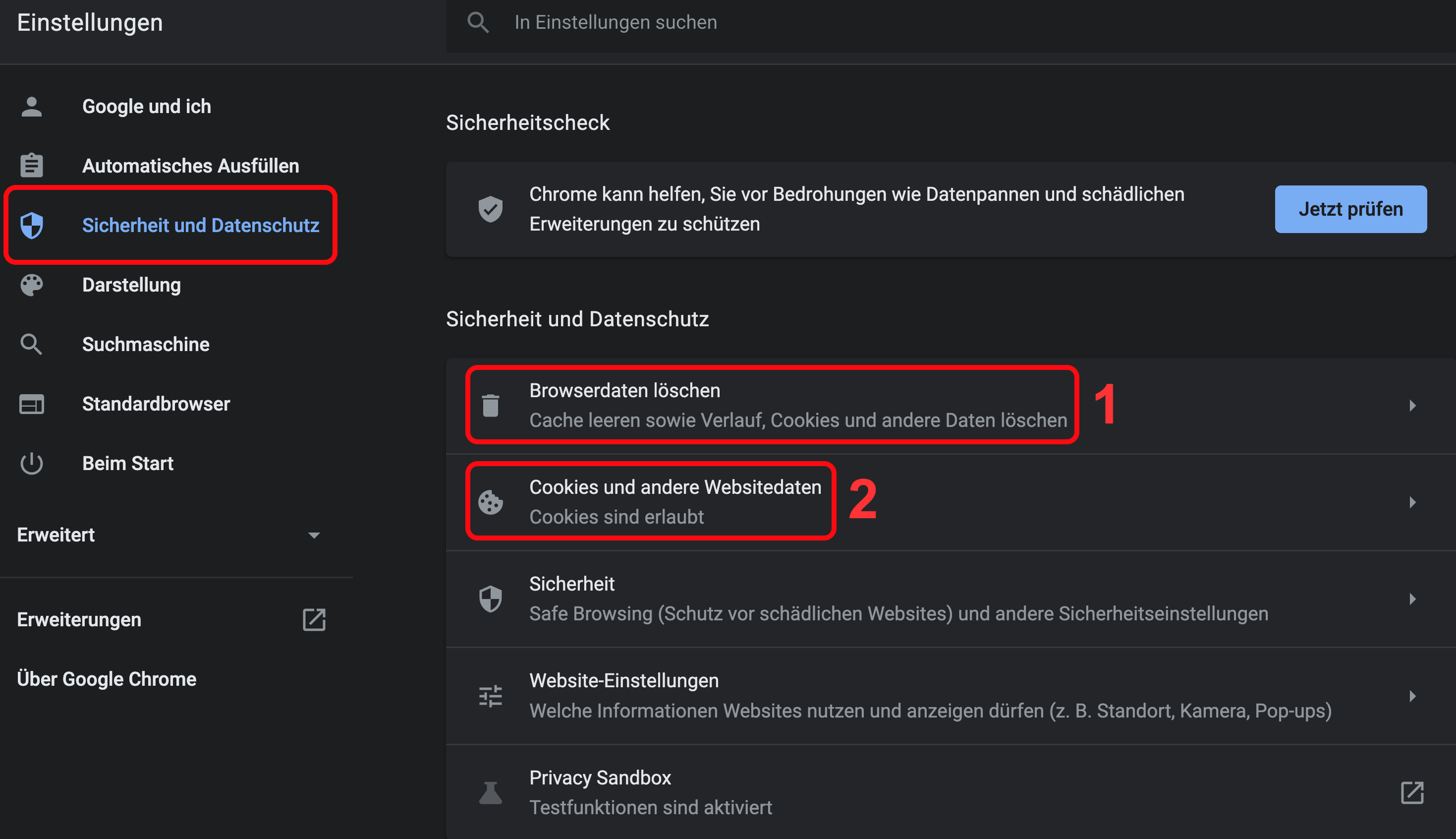Screen dimensions: 1456x839
Task: Click Chrome kann helfen description text
Action: click(857, 209)
